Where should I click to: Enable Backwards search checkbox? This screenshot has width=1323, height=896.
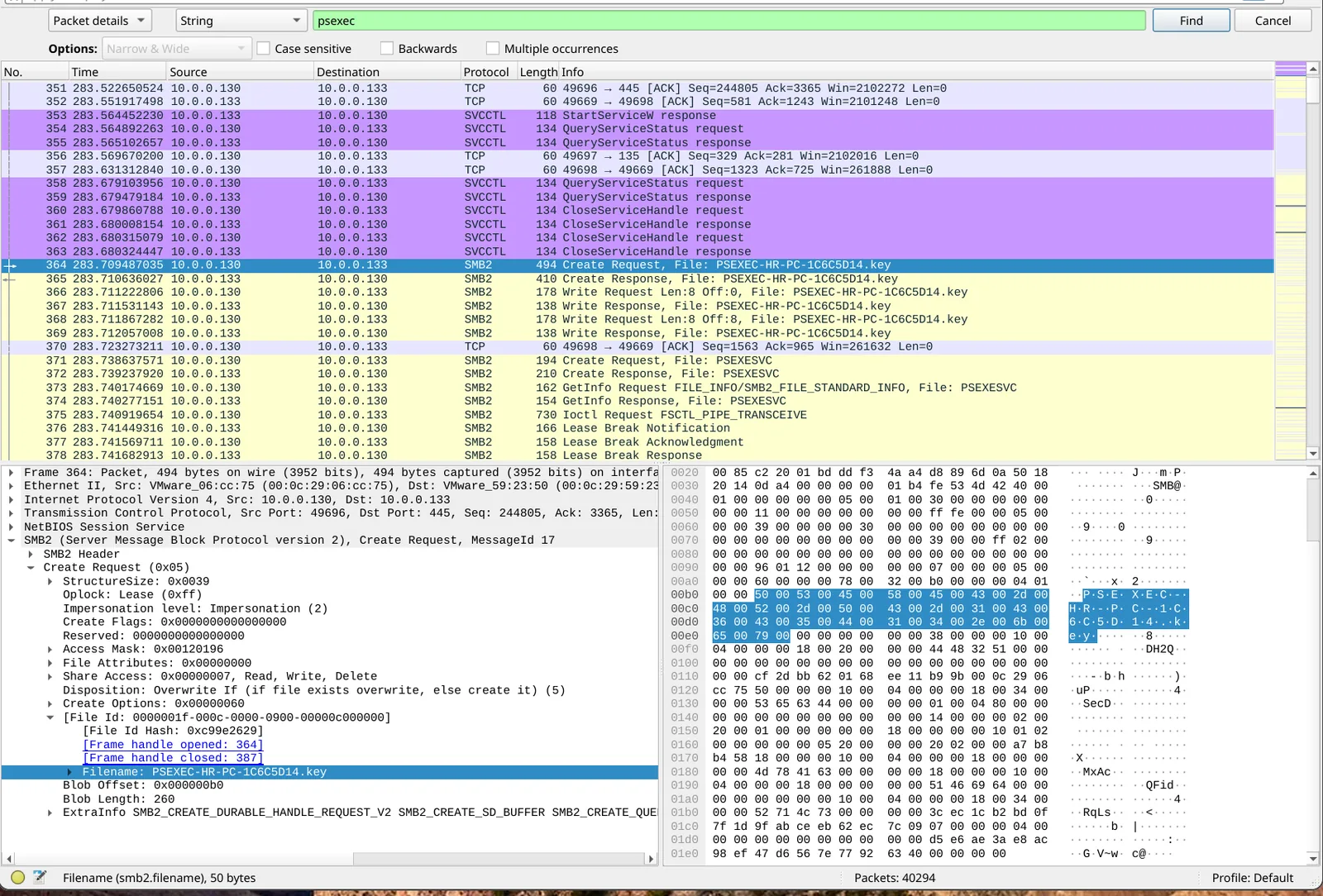387,49
